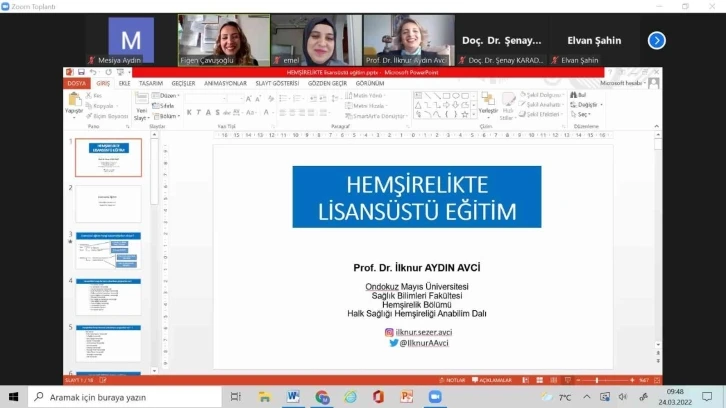Viewport: 726px width, 408px height.
Task: Click the DOSYA file button
Action: click(x=76, y=83)
